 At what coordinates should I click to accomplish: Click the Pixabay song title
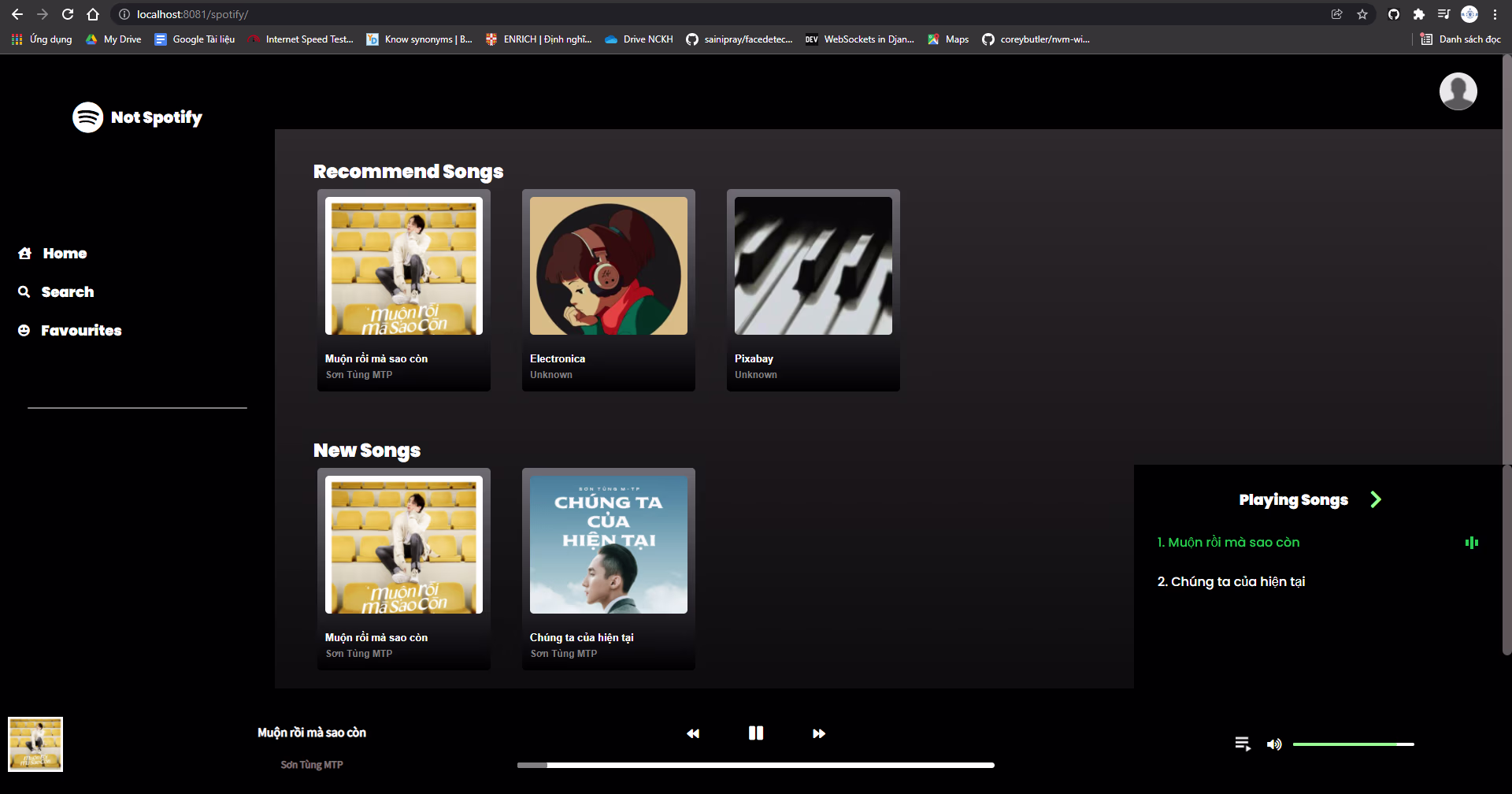[754, 358]
